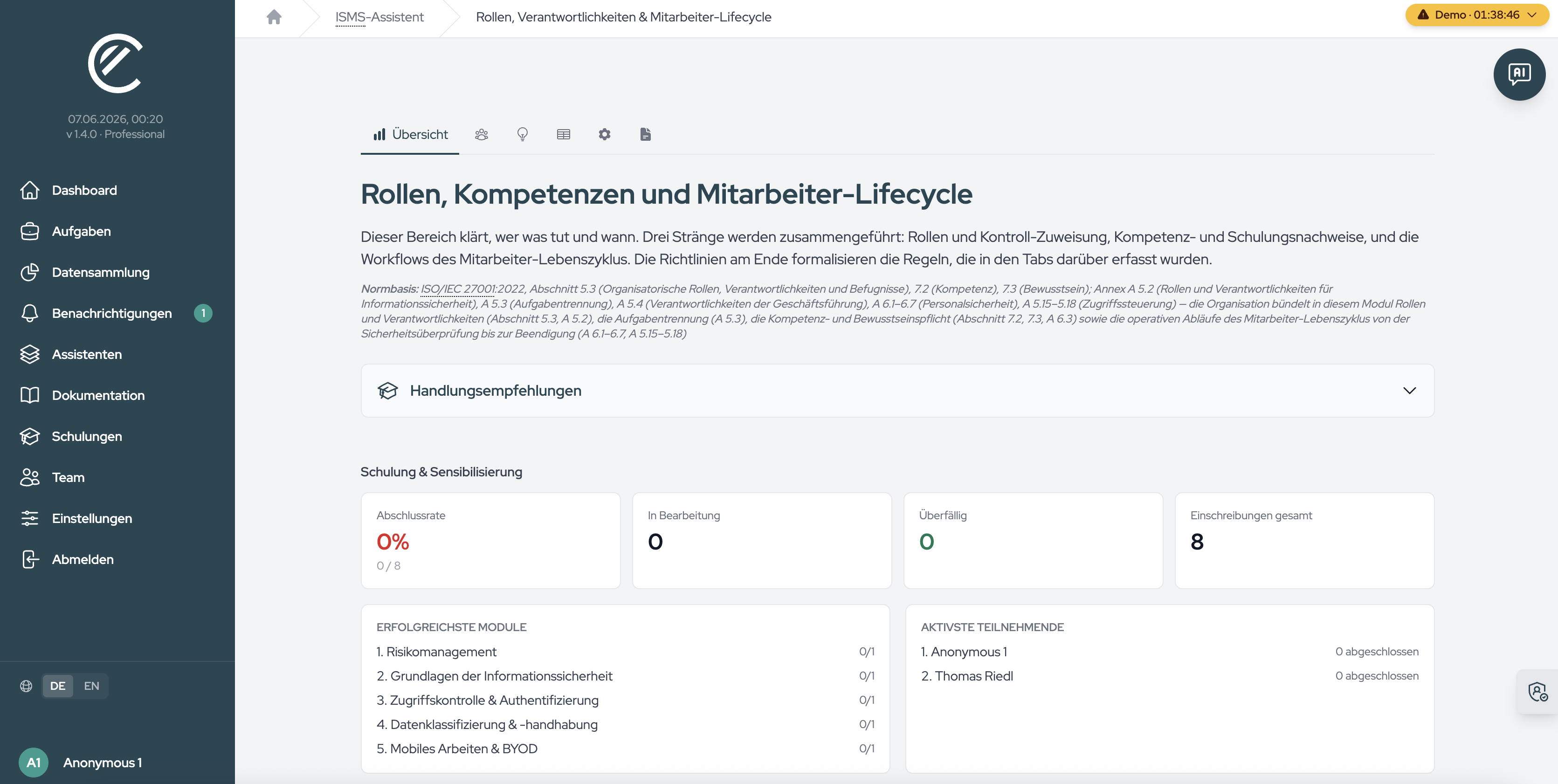Click the Abschlussrate card
The height and width of the screenshot is (784, 1558).
click(x=490, y=540)
